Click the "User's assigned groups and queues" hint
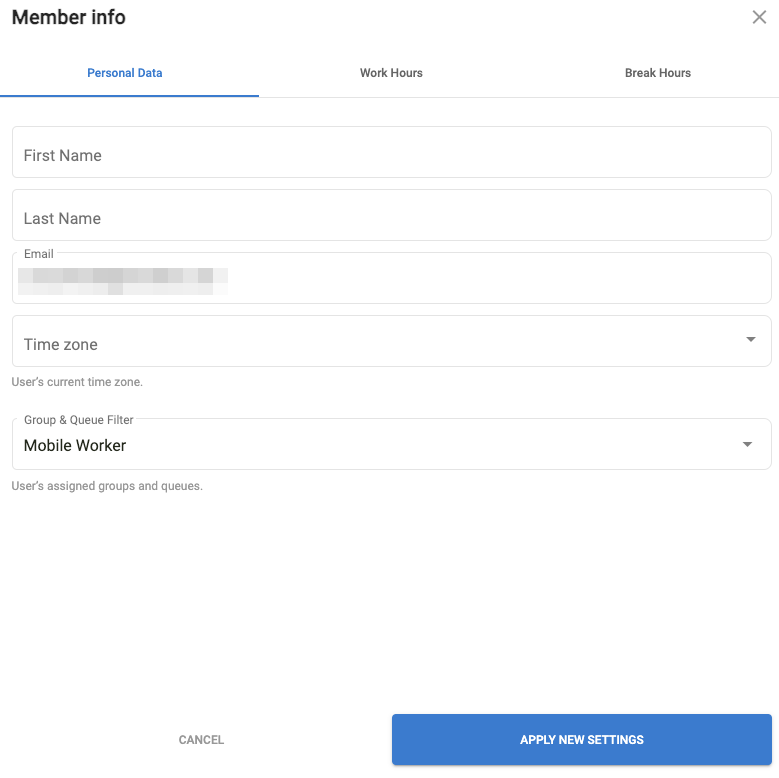The height and width of the screenshot is (778, 779). [107, 486]
